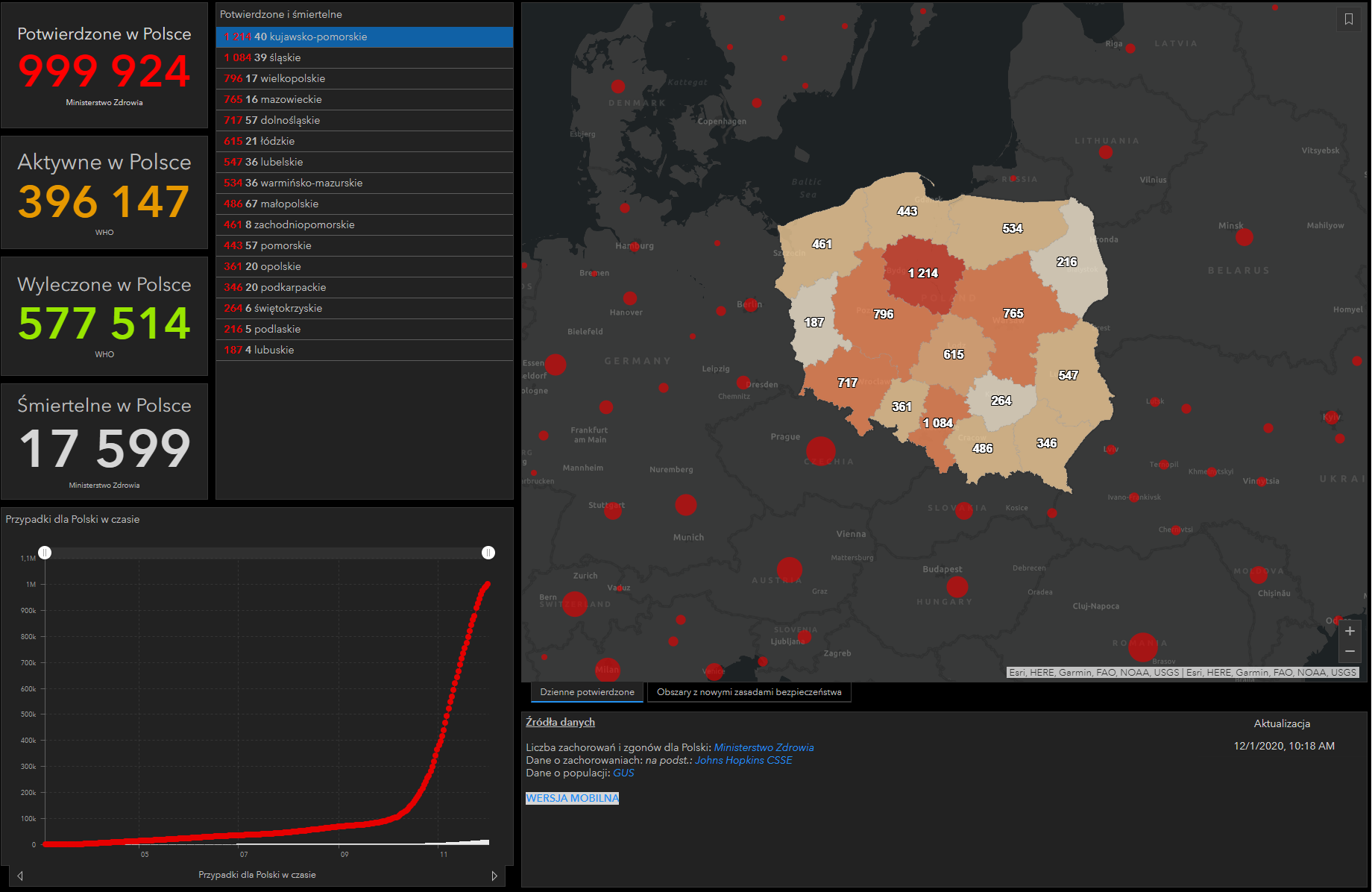Open the WERSJA MOBILNA link

[x=572, y=798]
